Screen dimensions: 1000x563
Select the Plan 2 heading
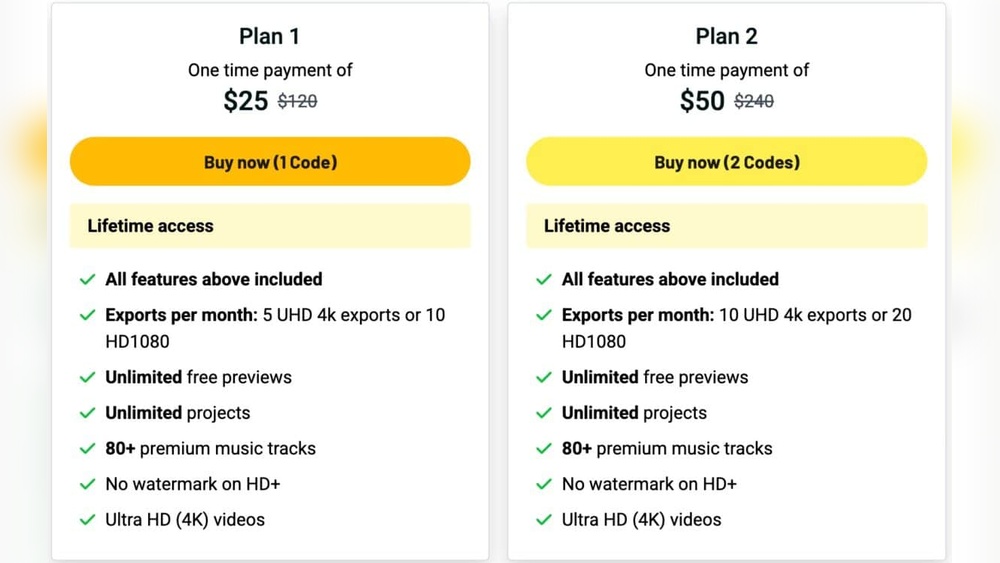[727, 37]
